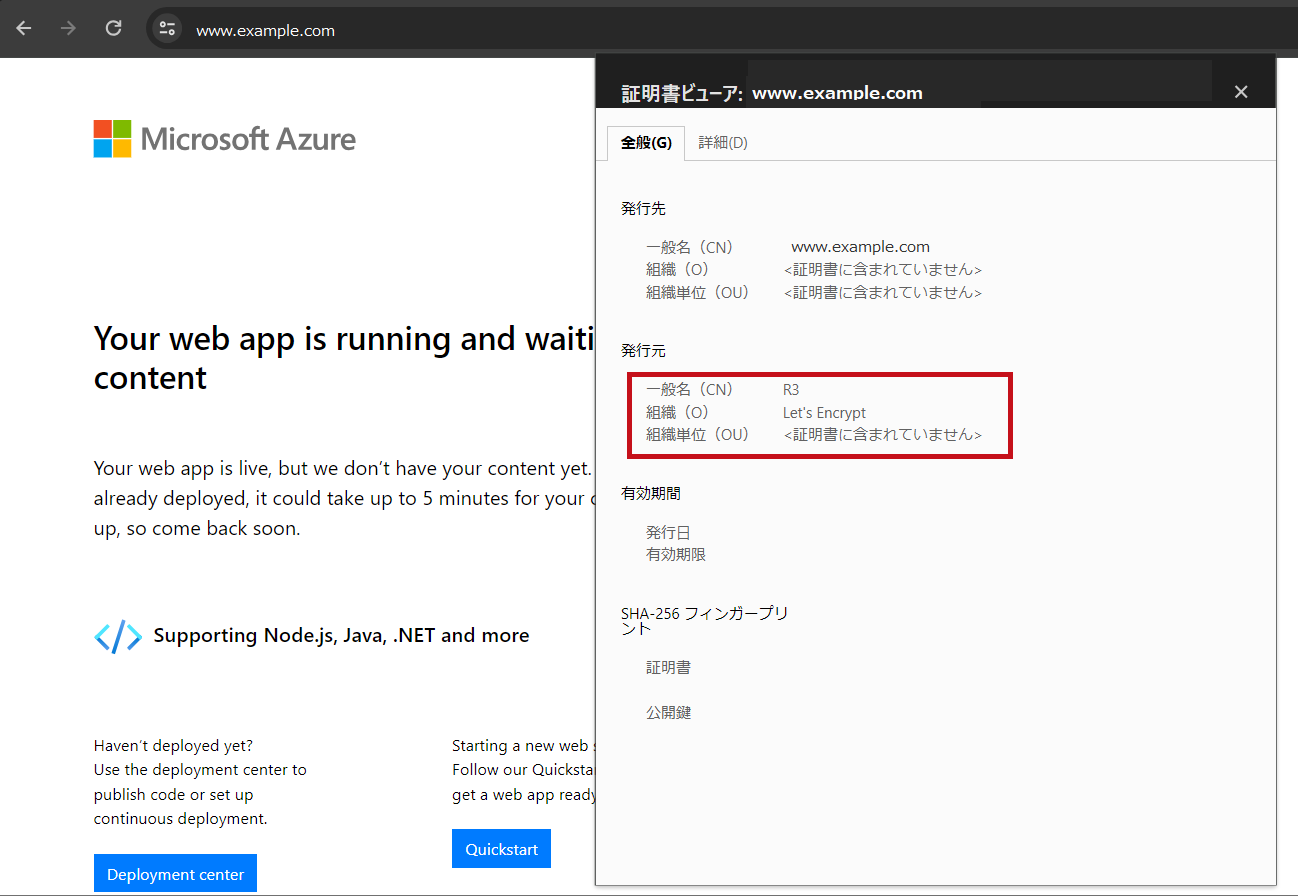Click the 公開鍵 fingerprint label
The height and width of the screenshot is (896, 1298).
tap(668, 712)
